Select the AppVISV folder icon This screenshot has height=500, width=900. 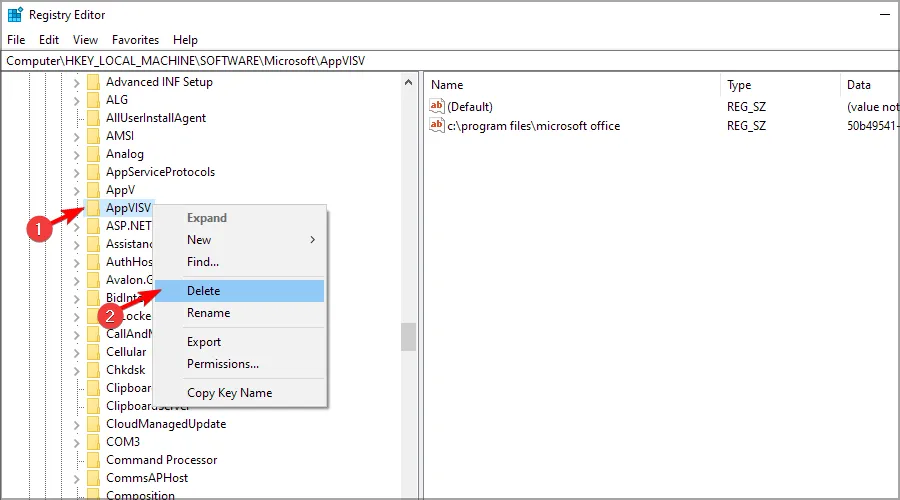tap(93, 208)
